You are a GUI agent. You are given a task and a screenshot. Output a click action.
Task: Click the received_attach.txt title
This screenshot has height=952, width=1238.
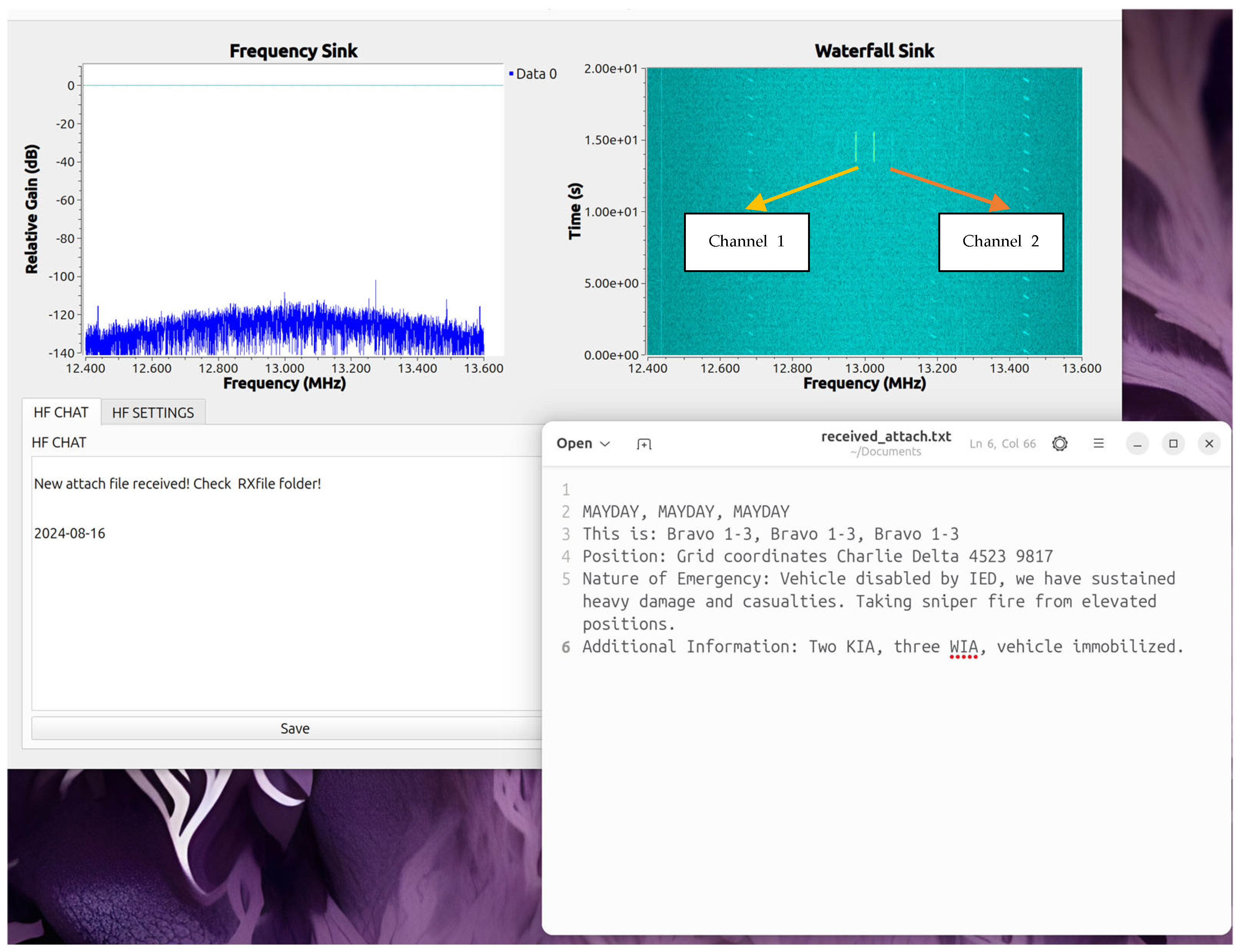click(886, 436)
